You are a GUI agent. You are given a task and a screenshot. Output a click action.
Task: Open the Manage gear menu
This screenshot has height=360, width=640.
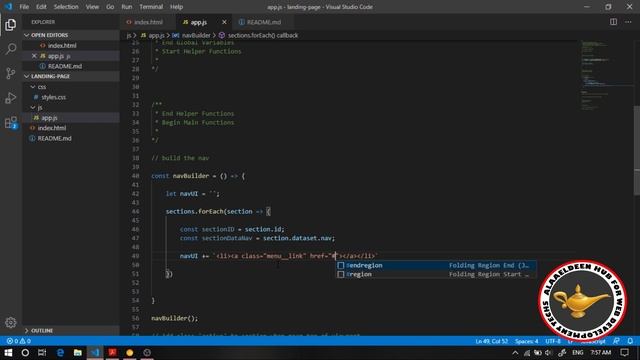(x=11, y=322)
